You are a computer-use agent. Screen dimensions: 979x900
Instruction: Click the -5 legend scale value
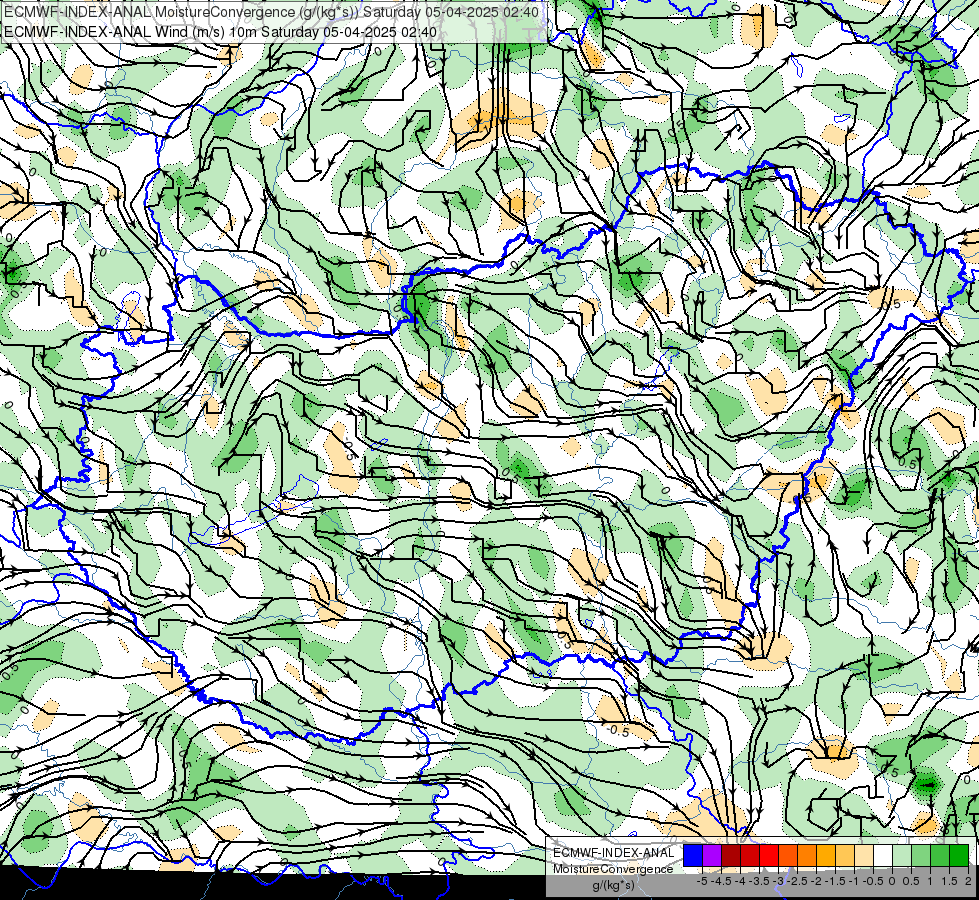click(x=702, y=881)
